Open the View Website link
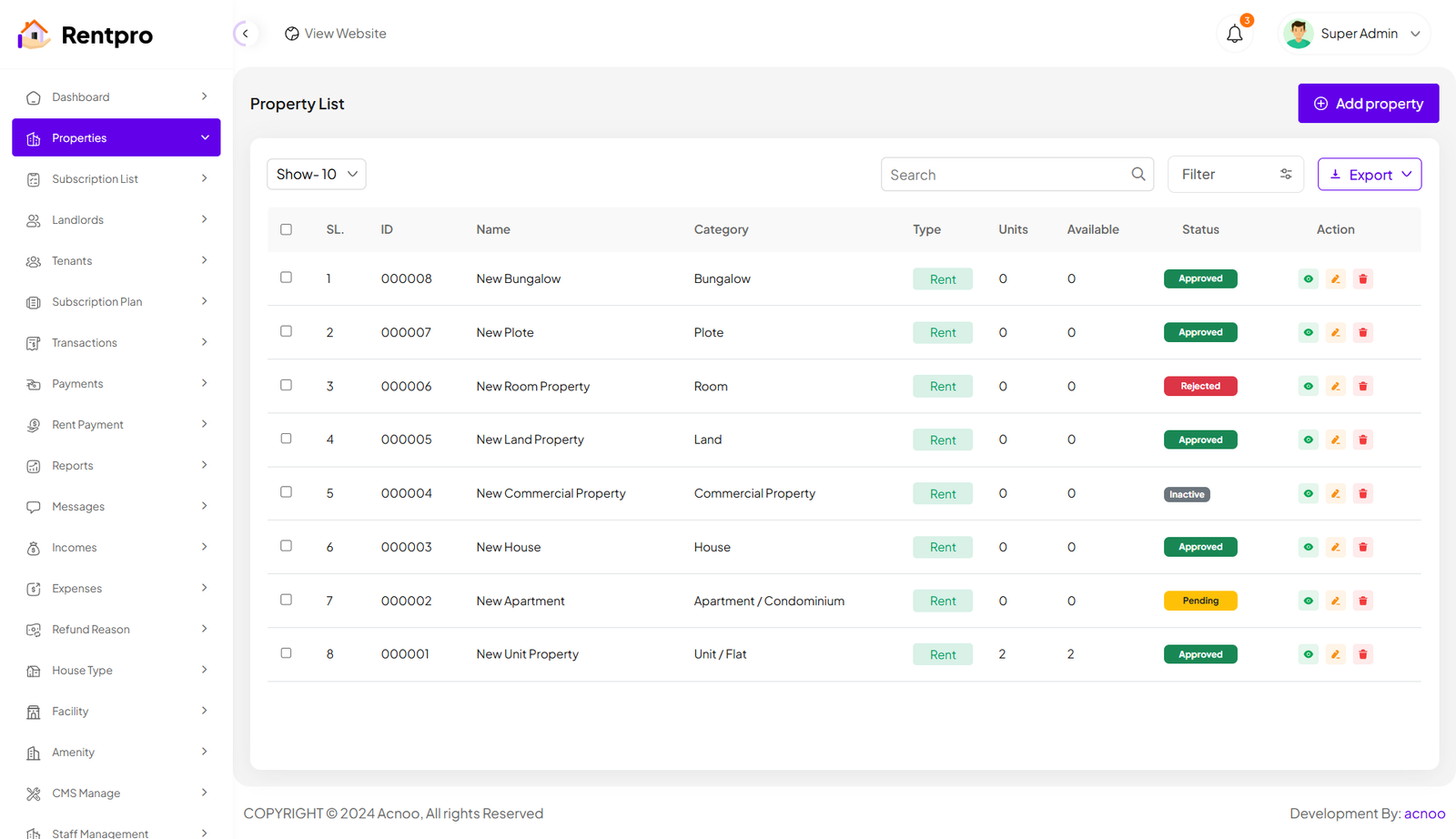This screenshot has width=1456, height=839. [336, 34]
